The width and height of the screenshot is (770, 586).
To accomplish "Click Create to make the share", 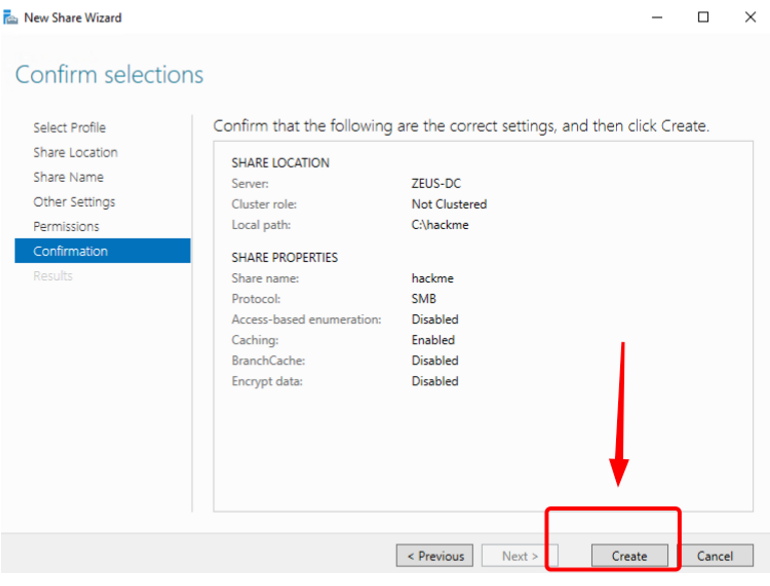I will 629,556.
